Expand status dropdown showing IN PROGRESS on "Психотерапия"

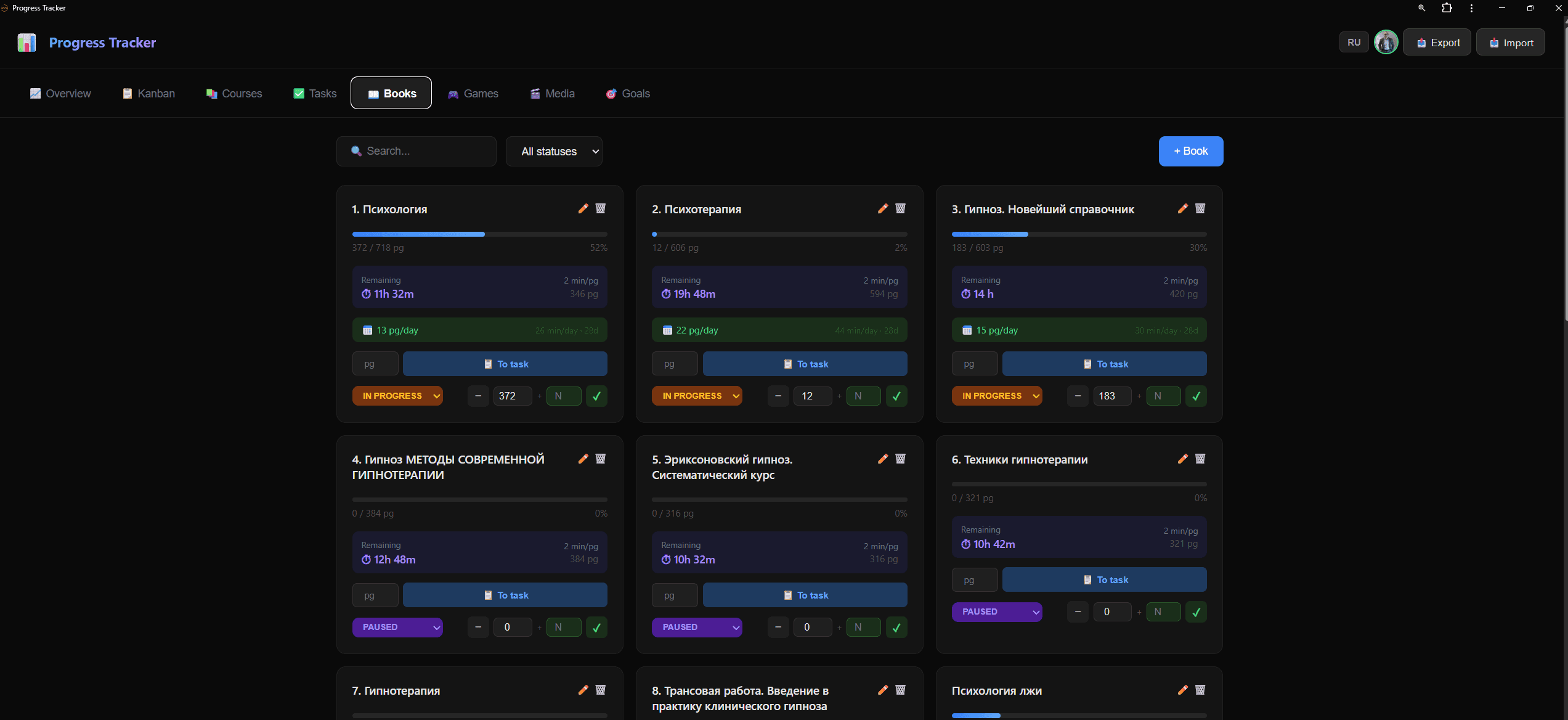tap(697, 396)
